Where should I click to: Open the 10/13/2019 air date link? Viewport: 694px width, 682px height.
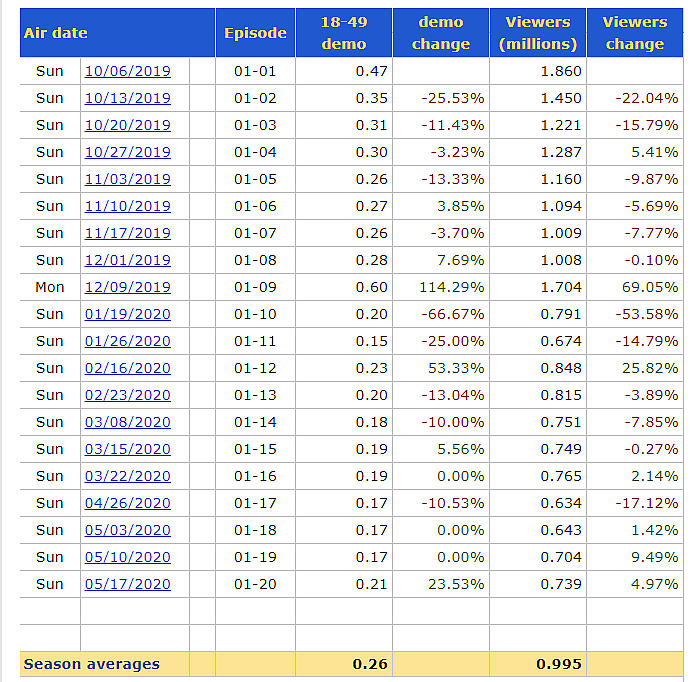pos(127,98)
